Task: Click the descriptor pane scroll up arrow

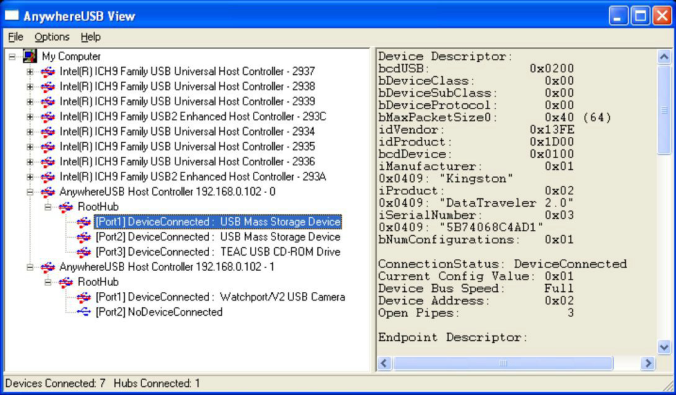Action: pos(664,57)
